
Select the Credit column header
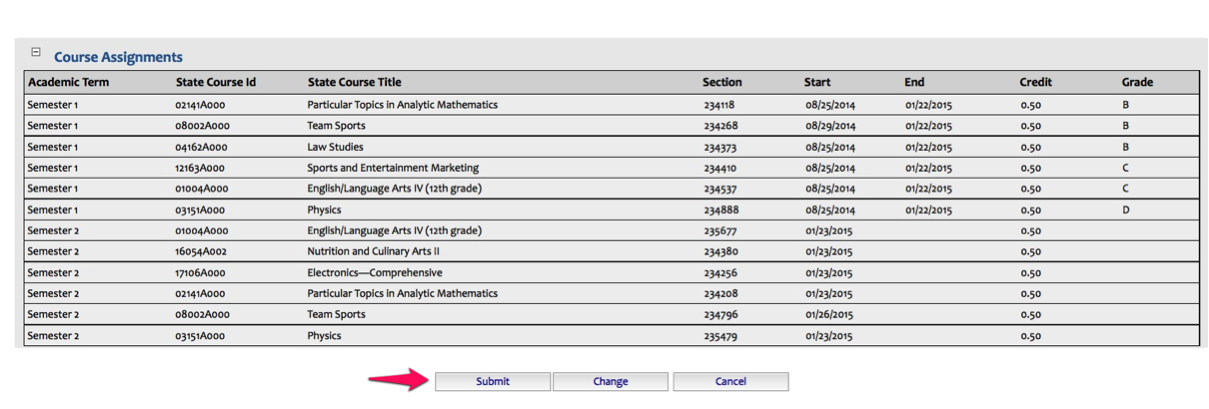(1035, 82)
